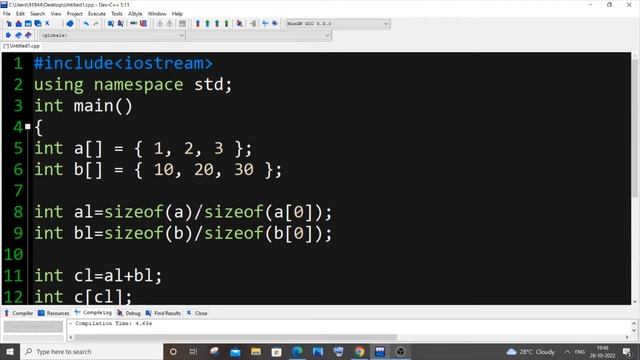Open the Tools menu
Image resolution: width=640 pixels, height=360 pixels.
[117, 14]
